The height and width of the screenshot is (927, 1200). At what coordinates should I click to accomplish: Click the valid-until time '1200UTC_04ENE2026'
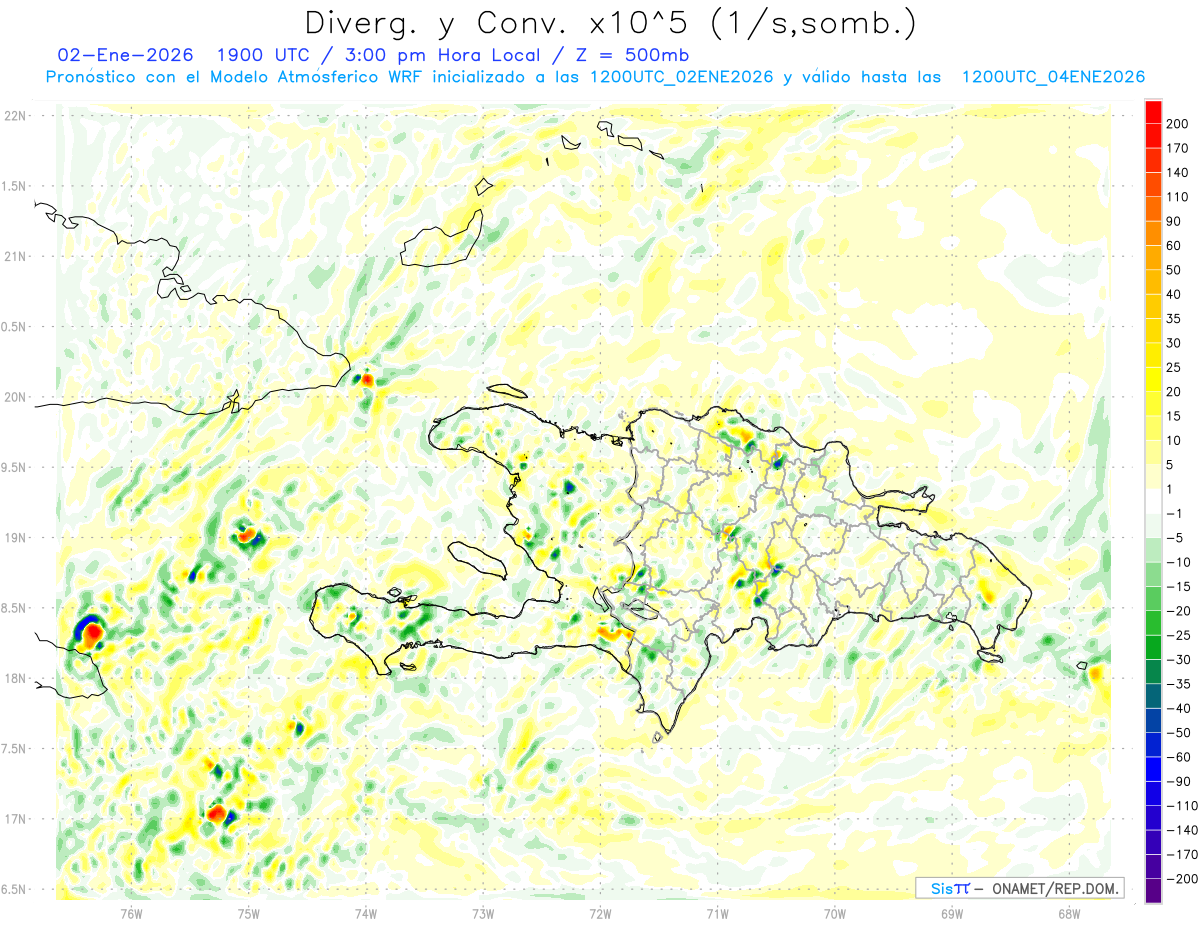pos(1053,77)
